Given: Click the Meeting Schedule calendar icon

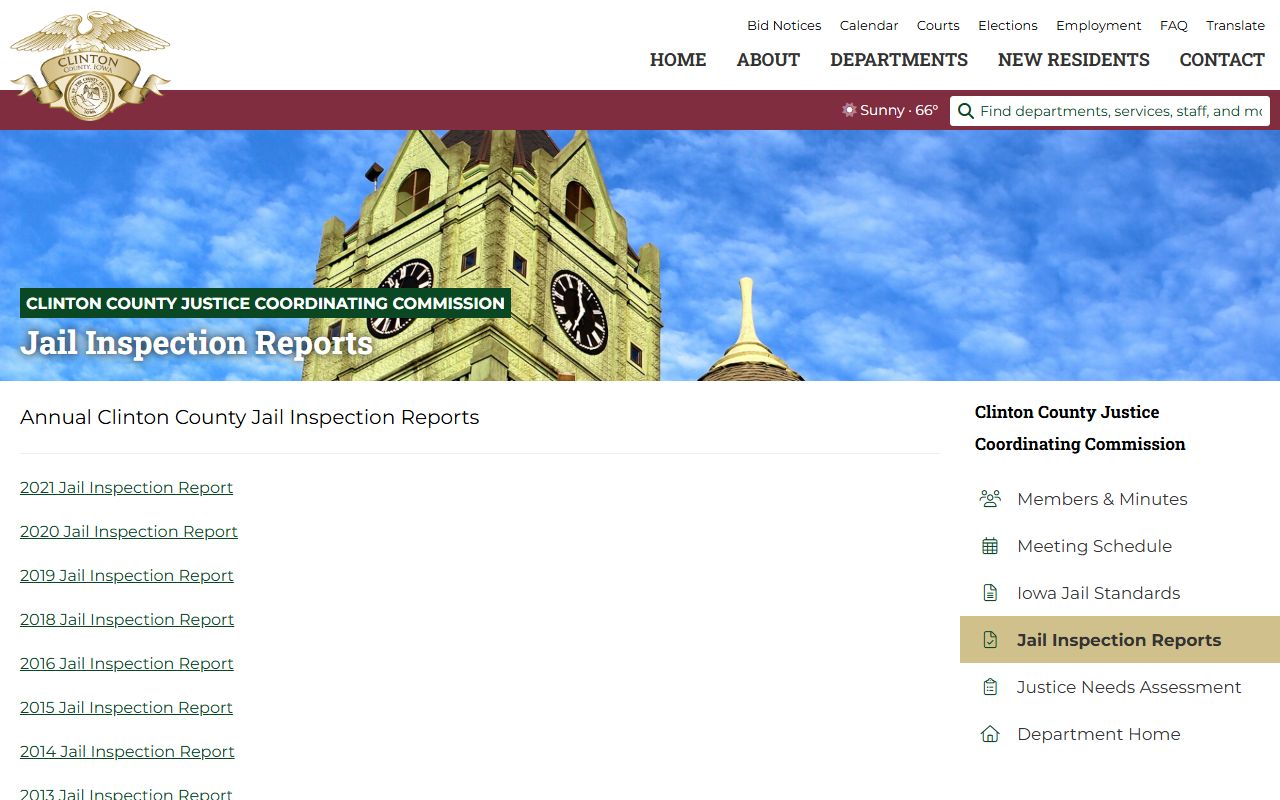Looking at the screenshot, I should pyautogui.click(x=990, y=546).
